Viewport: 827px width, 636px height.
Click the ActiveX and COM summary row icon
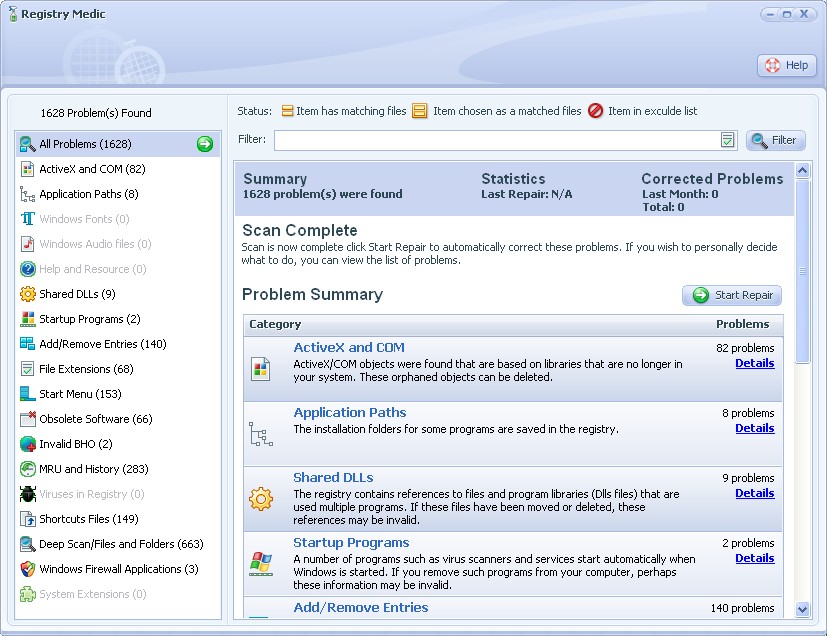(x=261, y=369)
